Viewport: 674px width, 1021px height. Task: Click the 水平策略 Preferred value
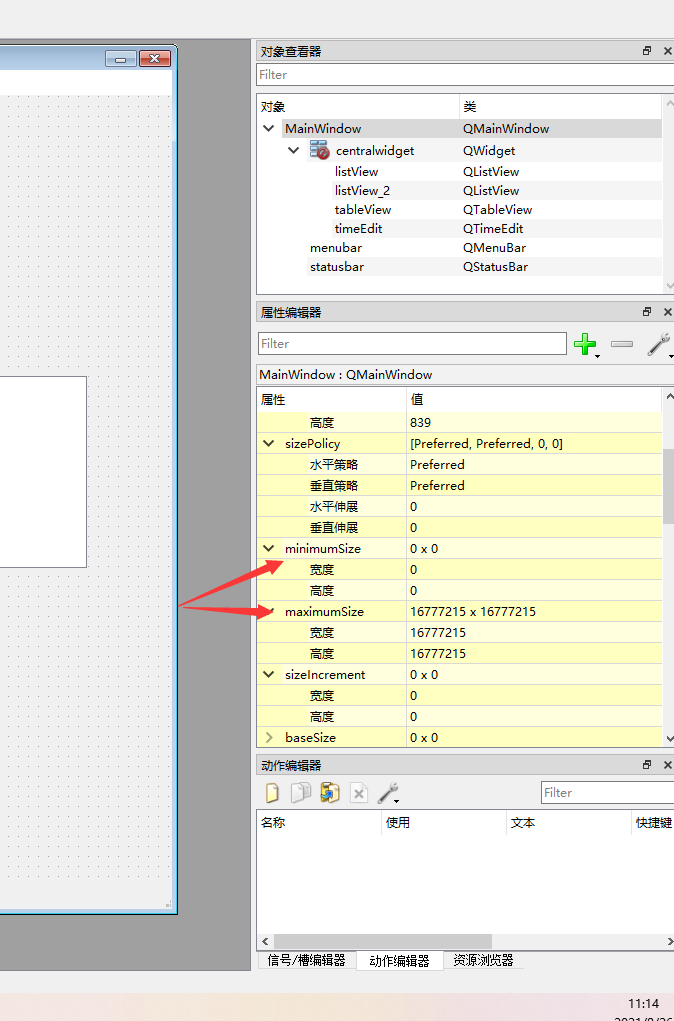pyautogui.click(x=534, y=464)
